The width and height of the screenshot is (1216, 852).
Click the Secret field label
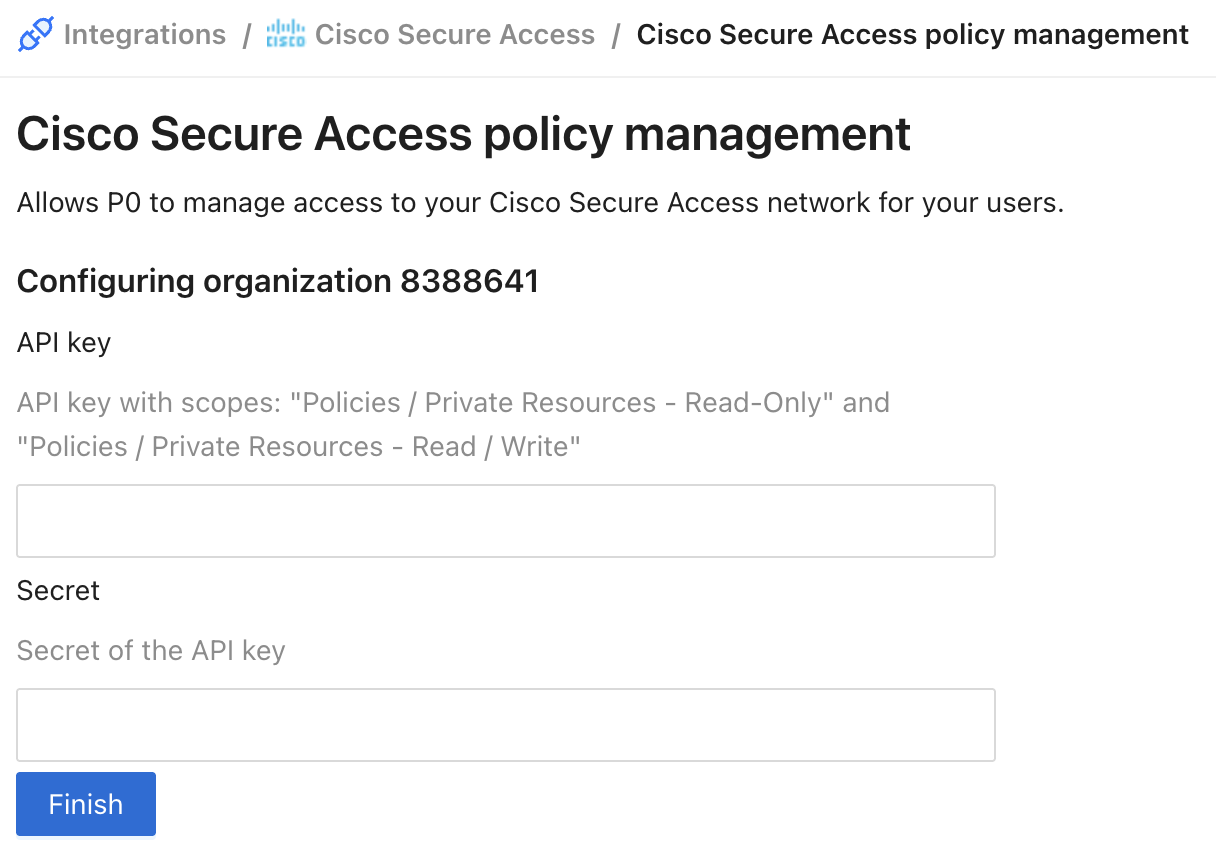click(57, 591)
